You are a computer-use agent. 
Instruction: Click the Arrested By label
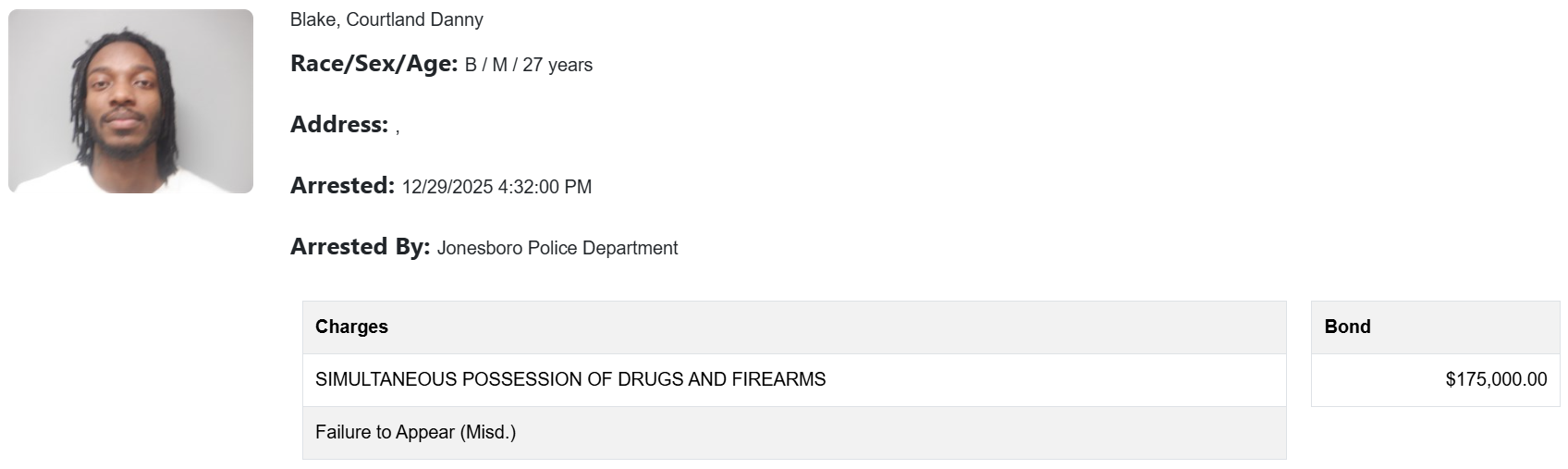click(x=360, y=247)
